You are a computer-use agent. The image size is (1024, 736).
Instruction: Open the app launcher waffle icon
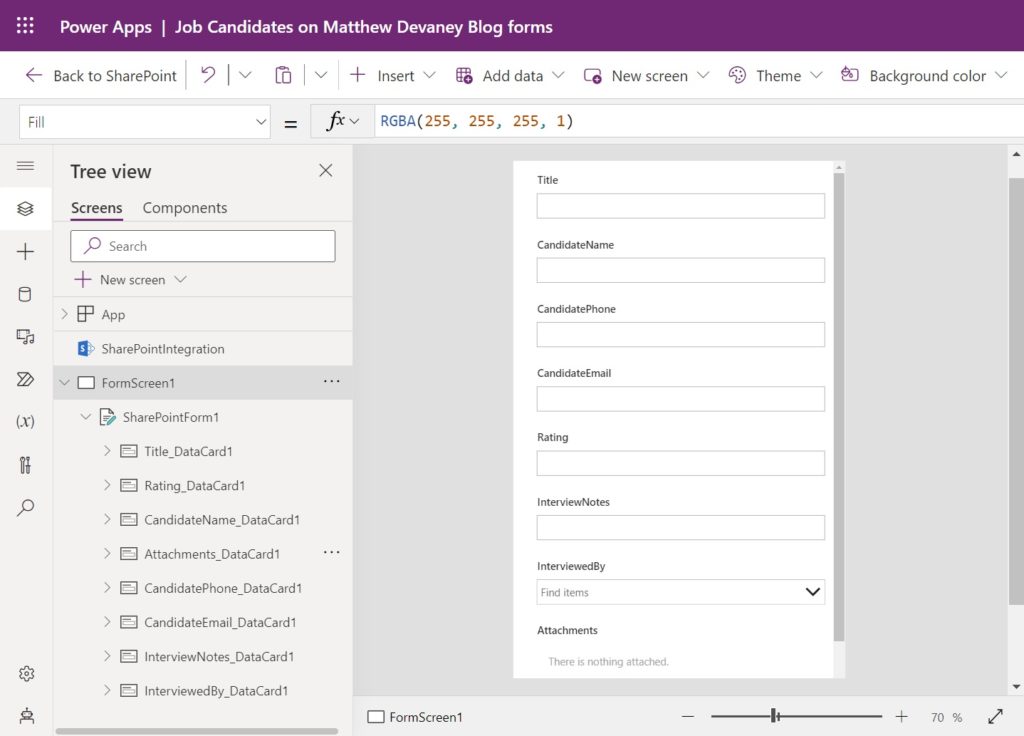click(25, 25)
